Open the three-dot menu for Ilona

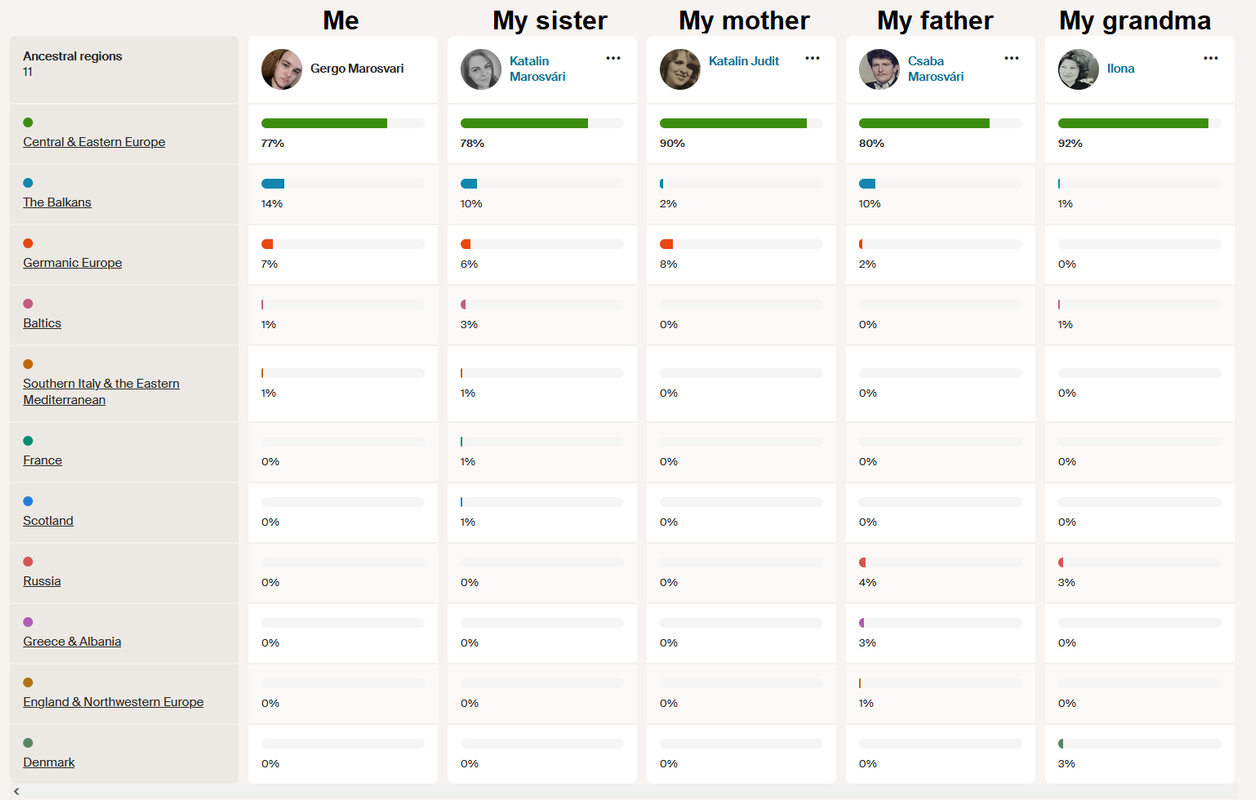1210,58
